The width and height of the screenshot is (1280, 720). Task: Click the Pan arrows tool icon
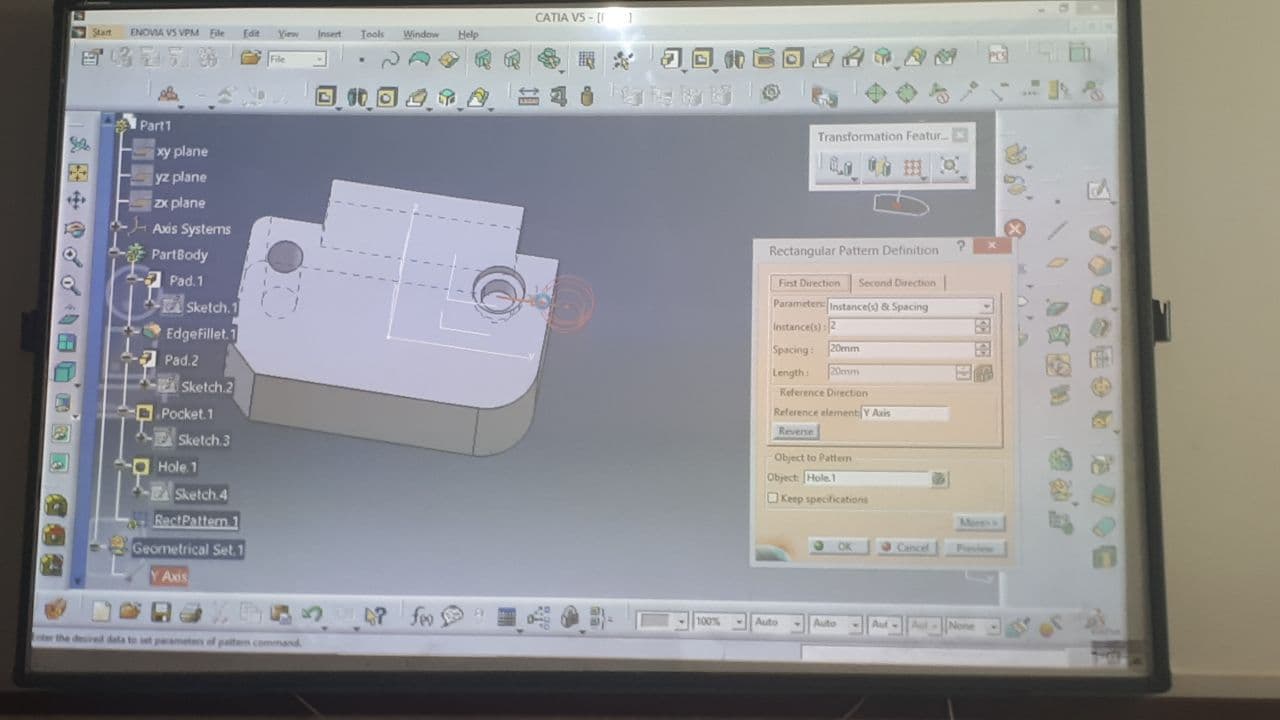coord(76,200)
